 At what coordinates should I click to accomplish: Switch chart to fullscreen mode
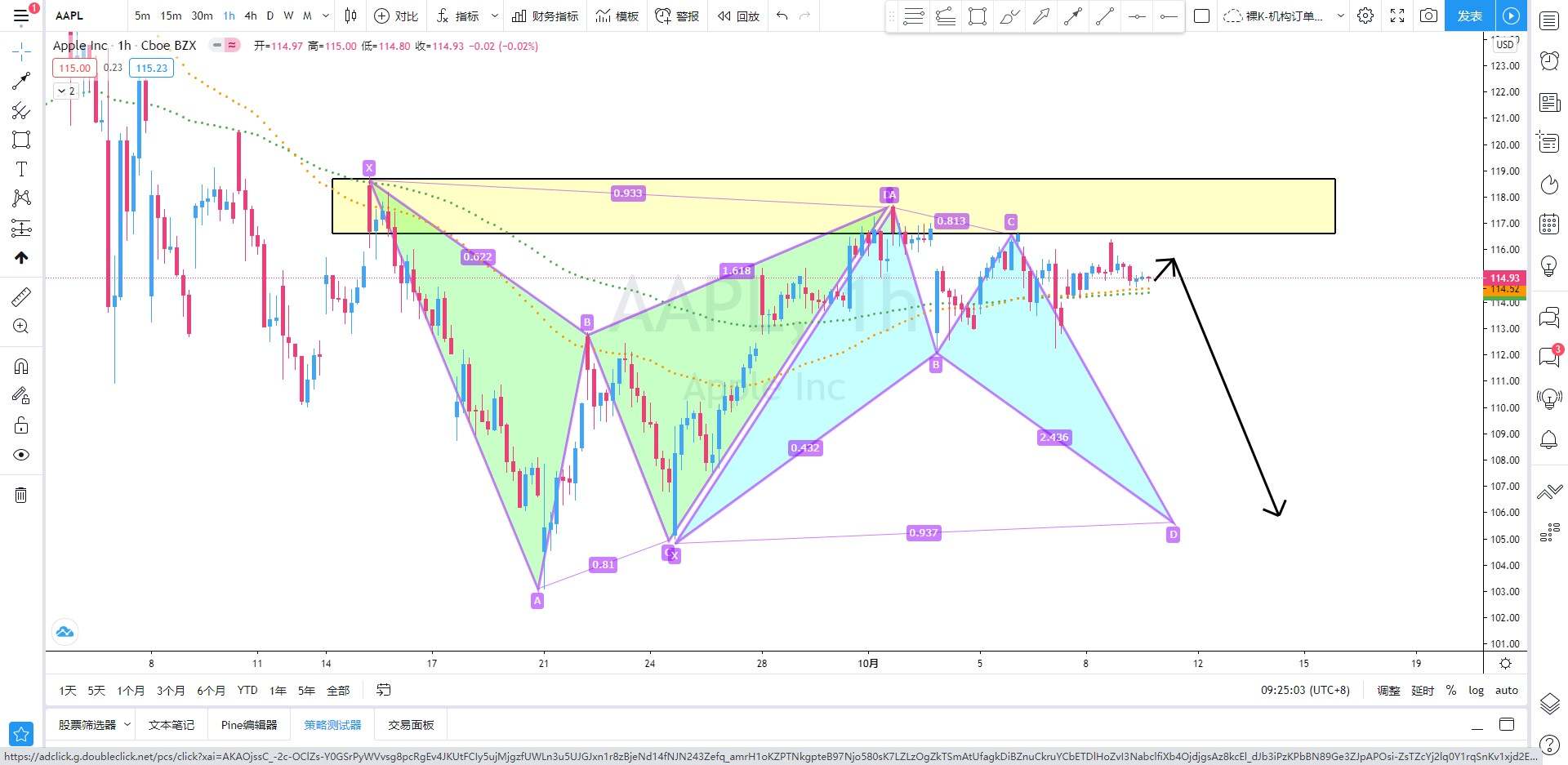point(1397,16)
